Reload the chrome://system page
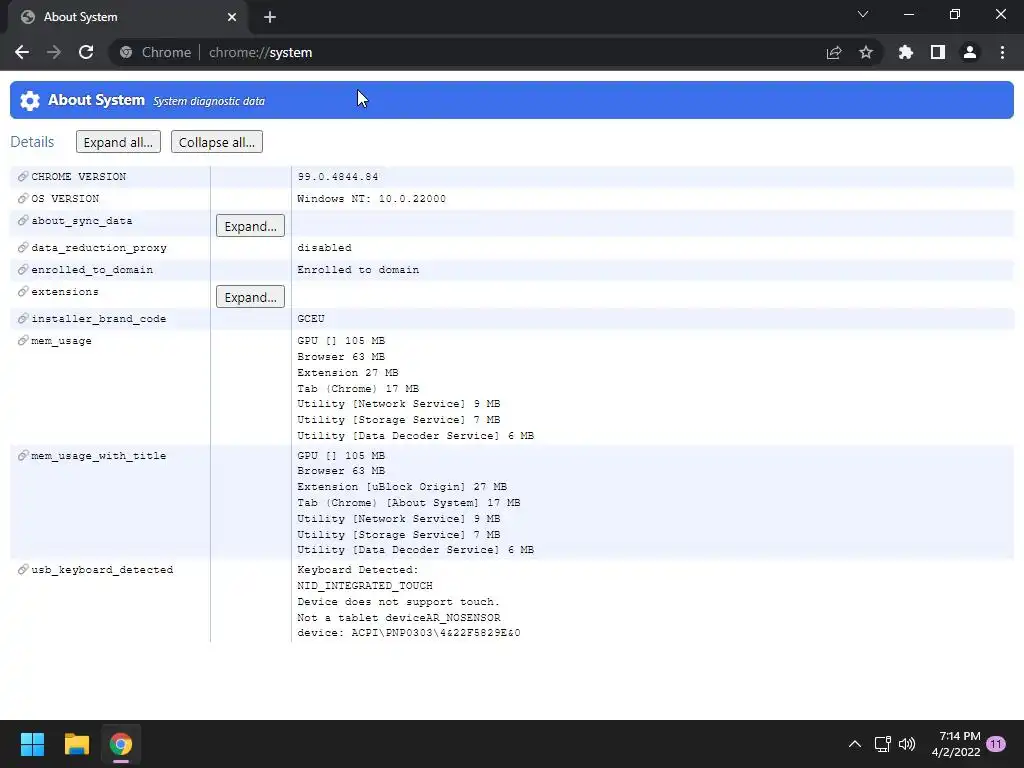Screen dimensions: 1024x768 86,52
